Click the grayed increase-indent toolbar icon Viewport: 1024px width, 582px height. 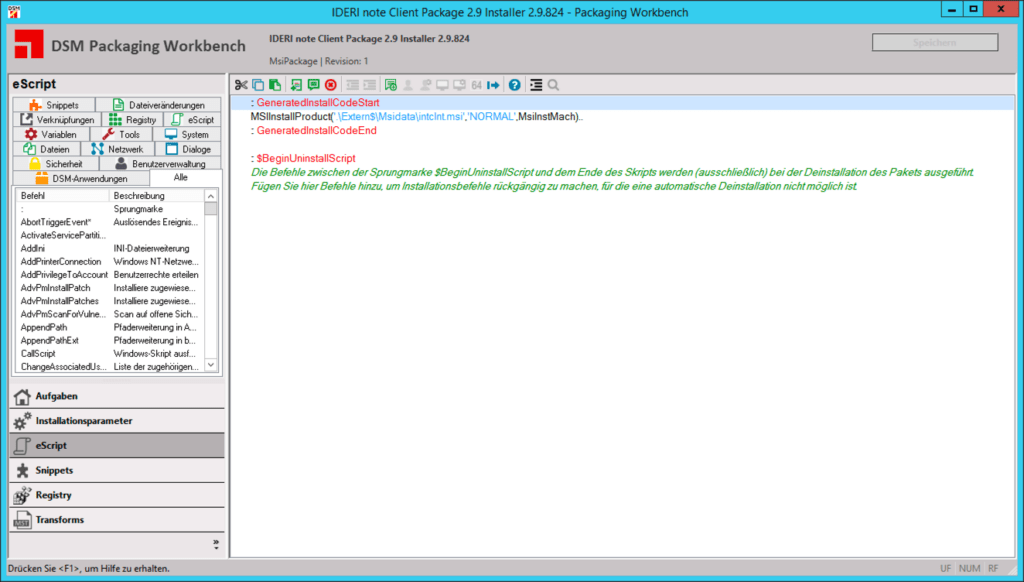[370, 85]
